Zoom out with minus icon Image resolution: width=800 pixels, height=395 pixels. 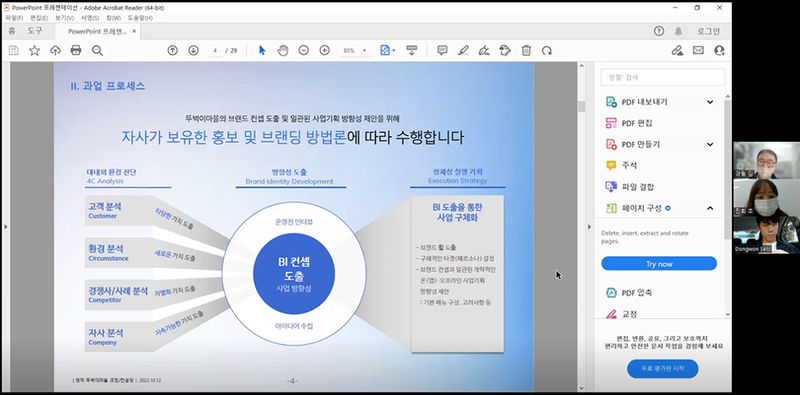pos(304,51)
